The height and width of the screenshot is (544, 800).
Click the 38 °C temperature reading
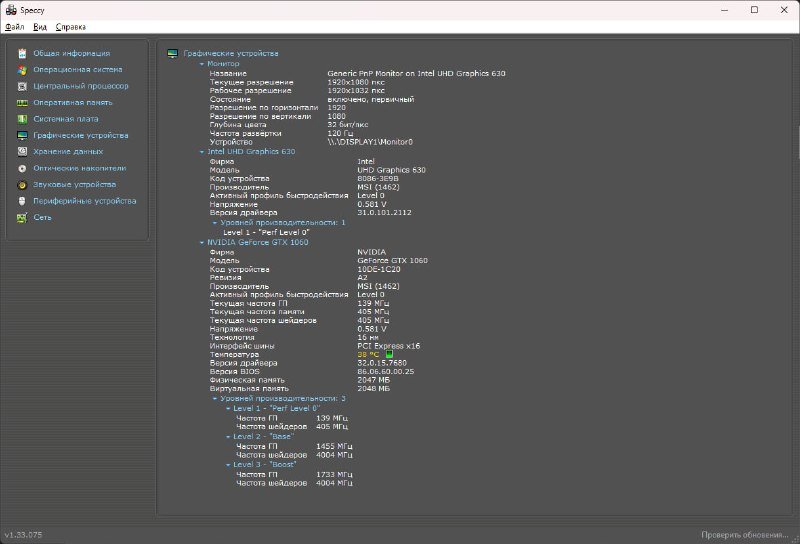click(368, 354)
